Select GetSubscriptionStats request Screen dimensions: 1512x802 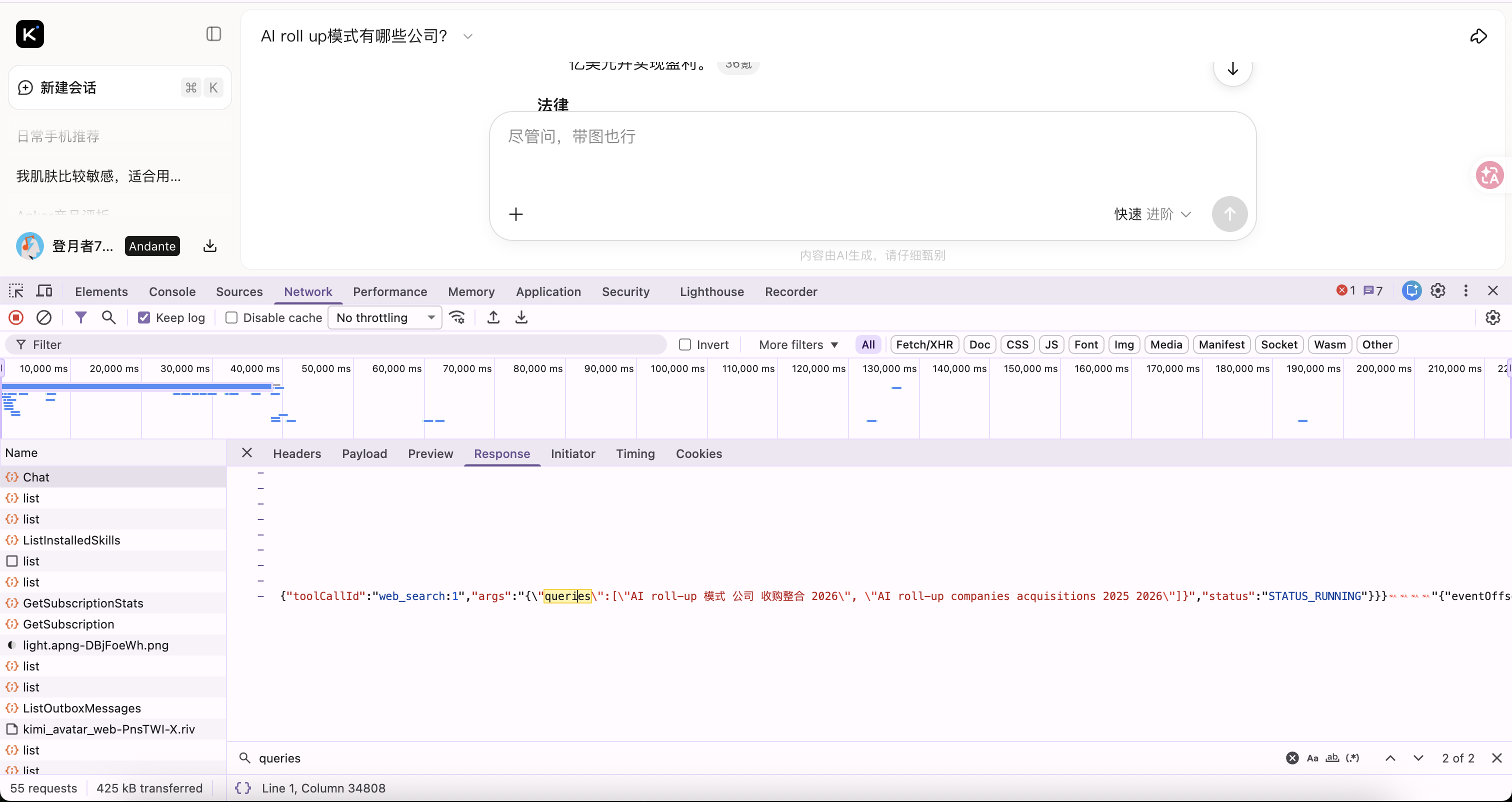click(x=112, y=603)
